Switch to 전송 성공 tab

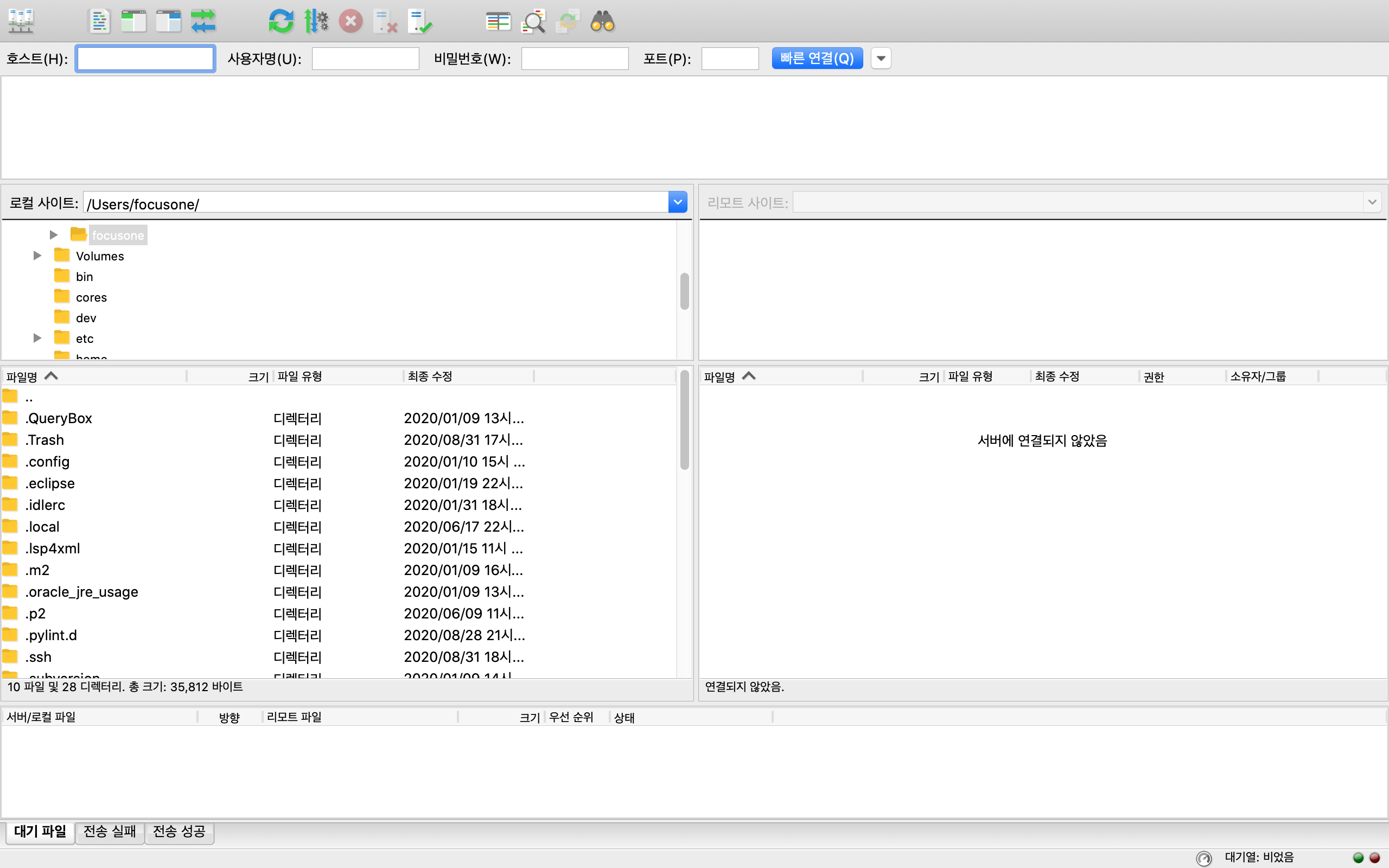(179, 831)
